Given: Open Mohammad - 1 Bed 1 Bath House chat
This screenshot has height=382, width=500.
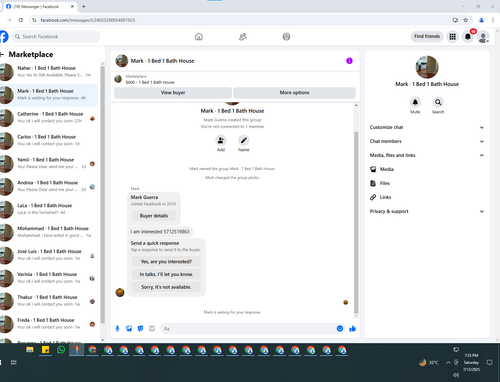Looking at the screenshot, I should pyautogui.click(x=49, y=232).
